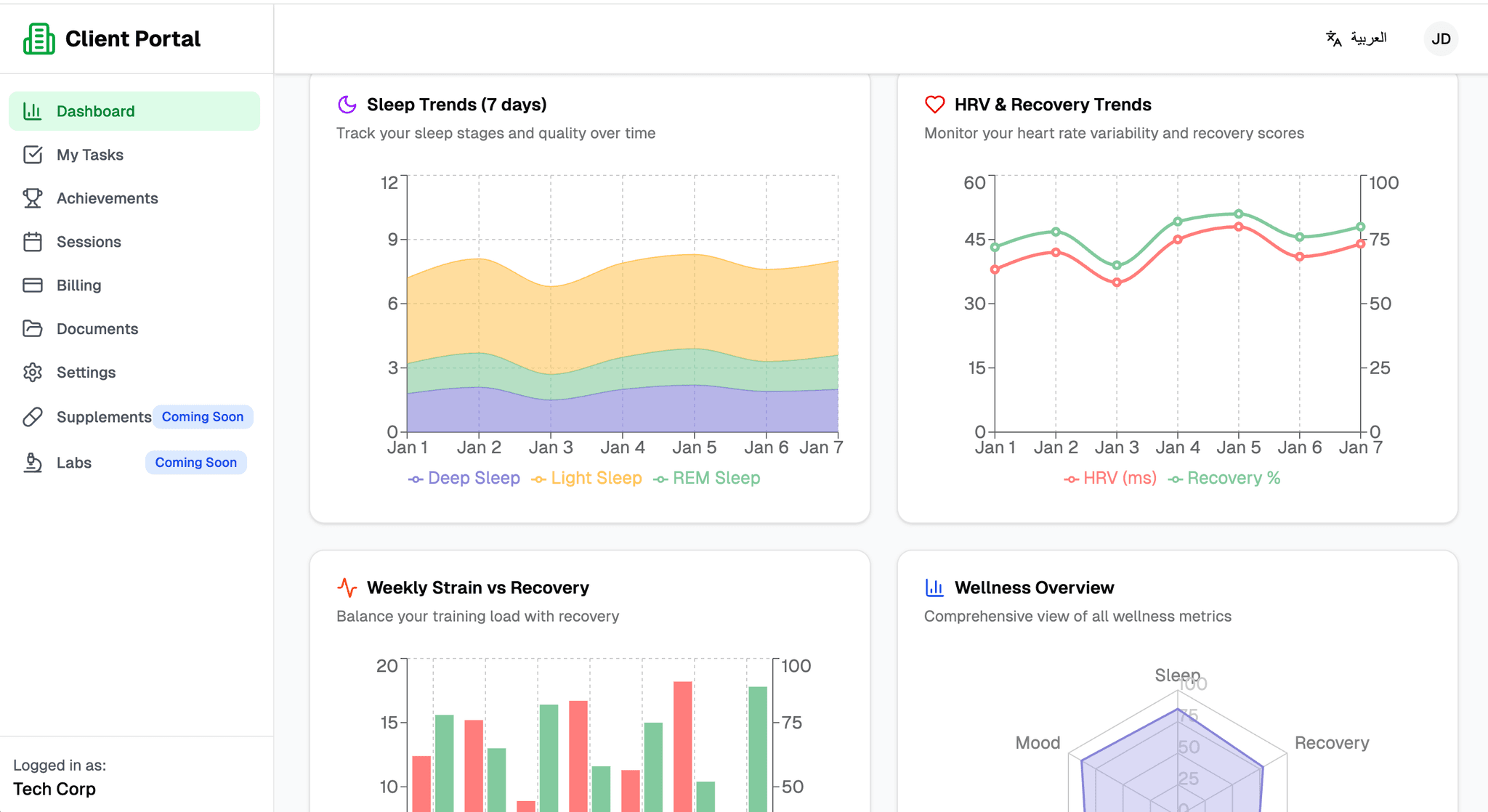The image size is (1488, 812).
Task: Click the microscope icon beside Labs
Action: (x=33, y=463)
